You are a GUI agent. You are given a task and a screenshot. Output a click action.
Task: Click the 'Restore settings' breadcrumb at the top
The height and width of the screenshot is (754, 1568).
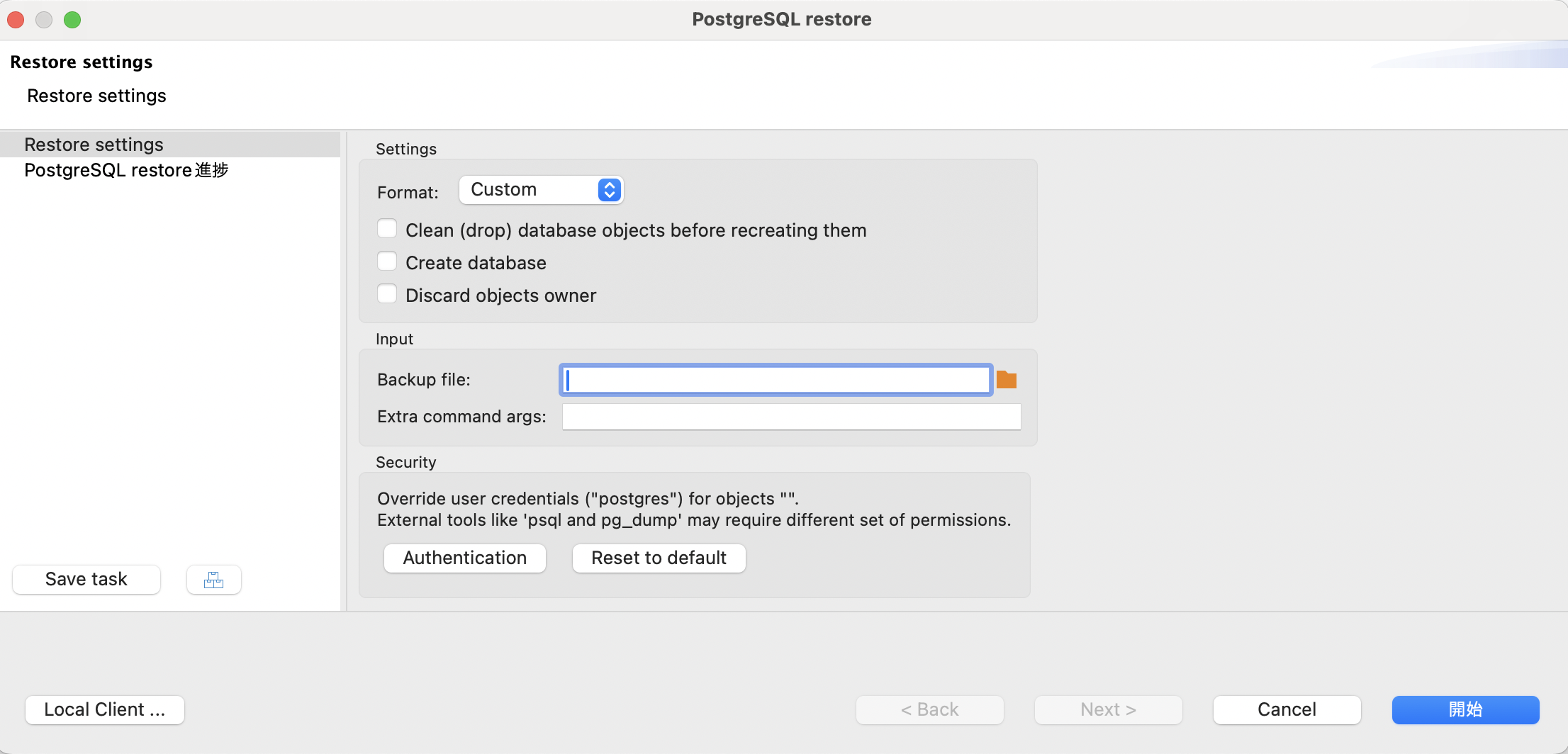point(96,95)
